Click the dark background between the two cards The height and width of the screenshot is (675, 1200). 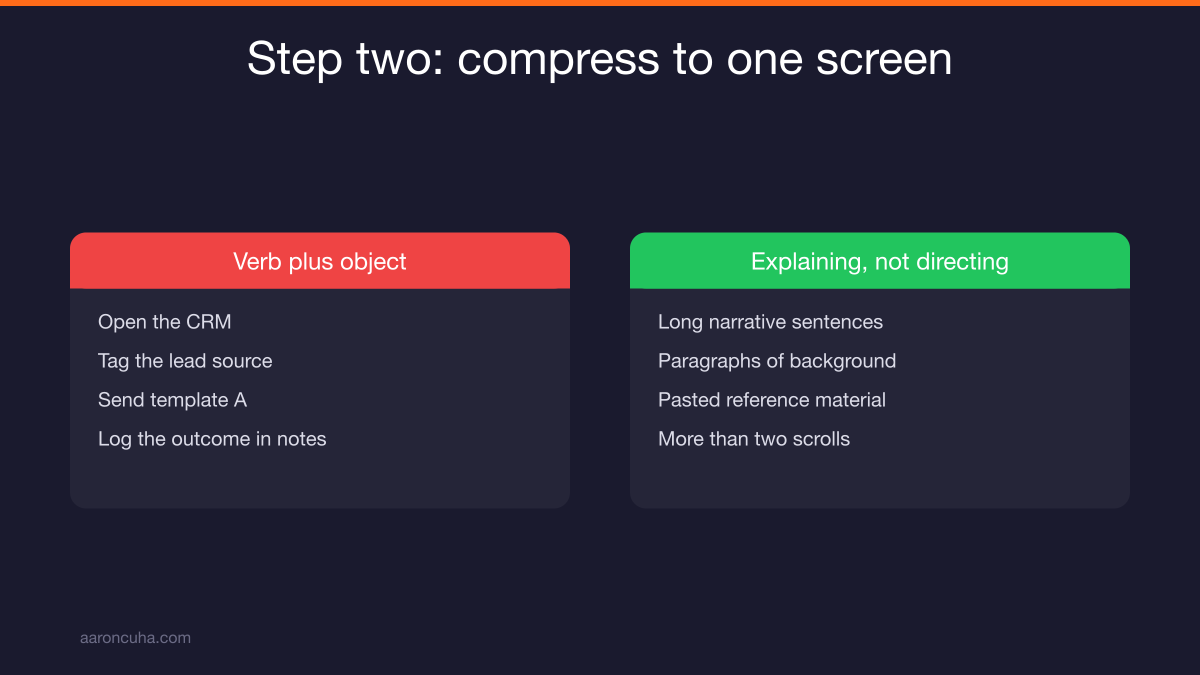pos(600,370)
